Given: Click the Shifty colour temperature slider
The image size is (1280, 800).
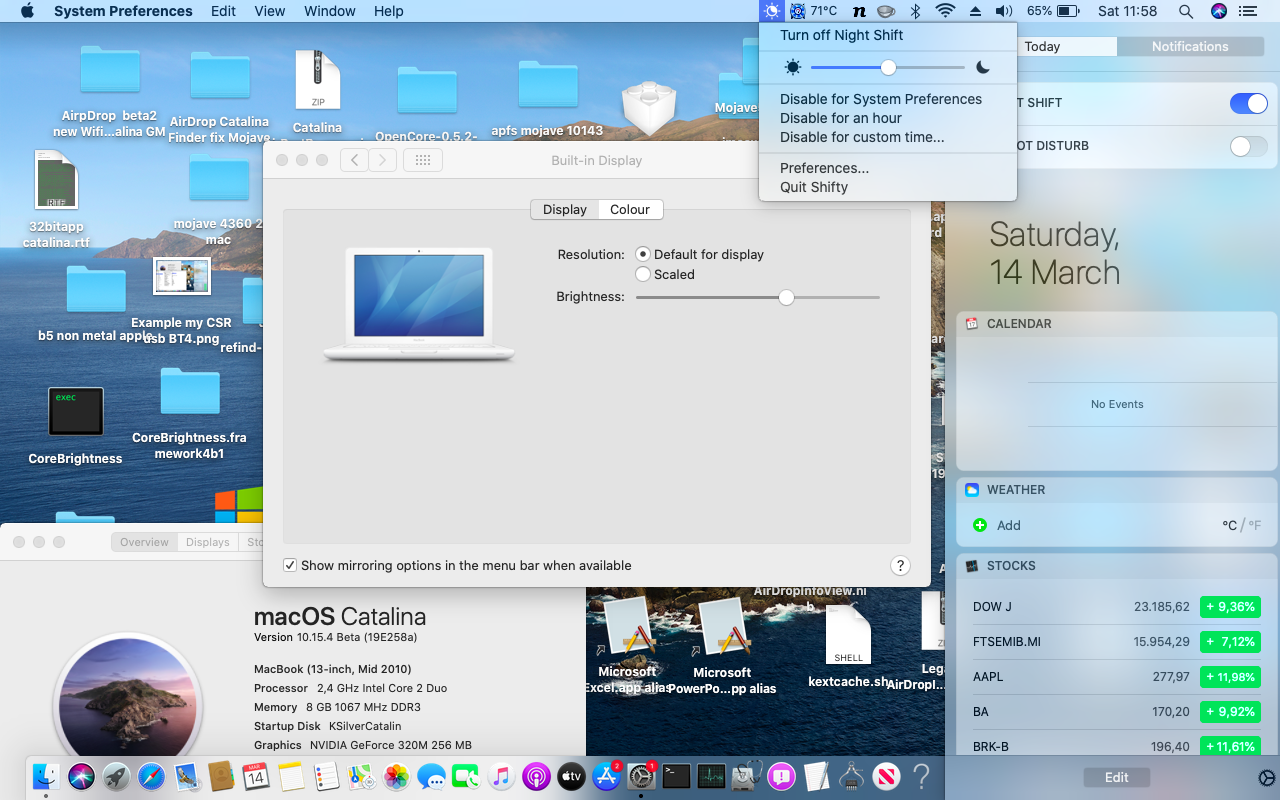Looking at the screenshot, I should (888, 67).
